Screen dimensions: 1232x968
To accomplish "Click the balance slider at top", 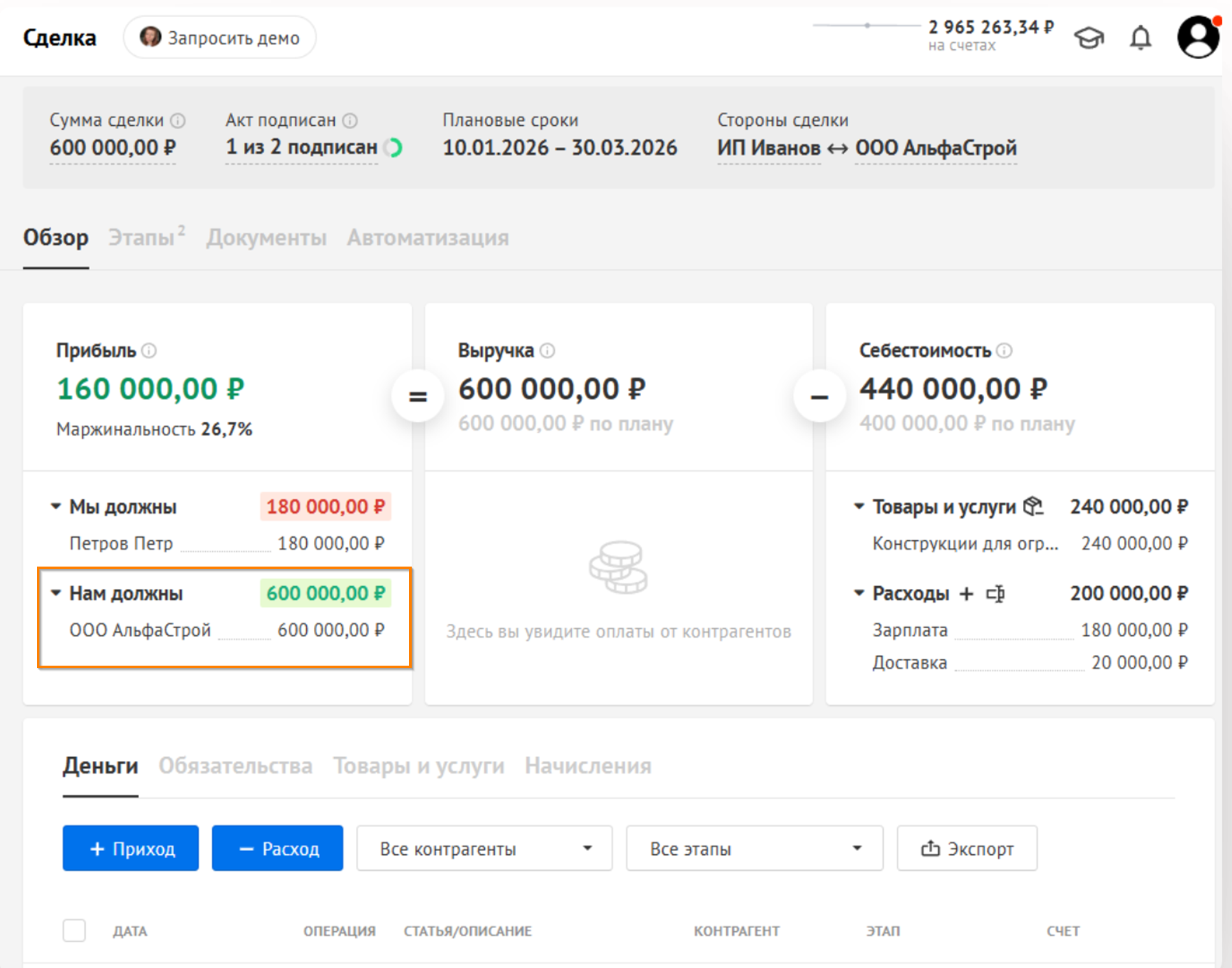I will pos(867,25).
